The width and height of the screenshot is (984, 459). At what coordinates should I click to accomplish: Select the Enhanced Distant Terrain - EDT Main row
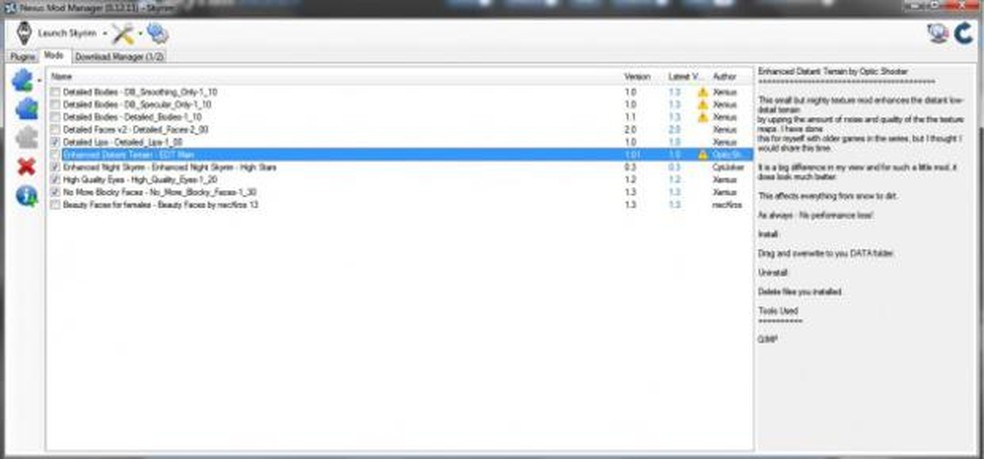pyautogui.click(x=400, y=154)
